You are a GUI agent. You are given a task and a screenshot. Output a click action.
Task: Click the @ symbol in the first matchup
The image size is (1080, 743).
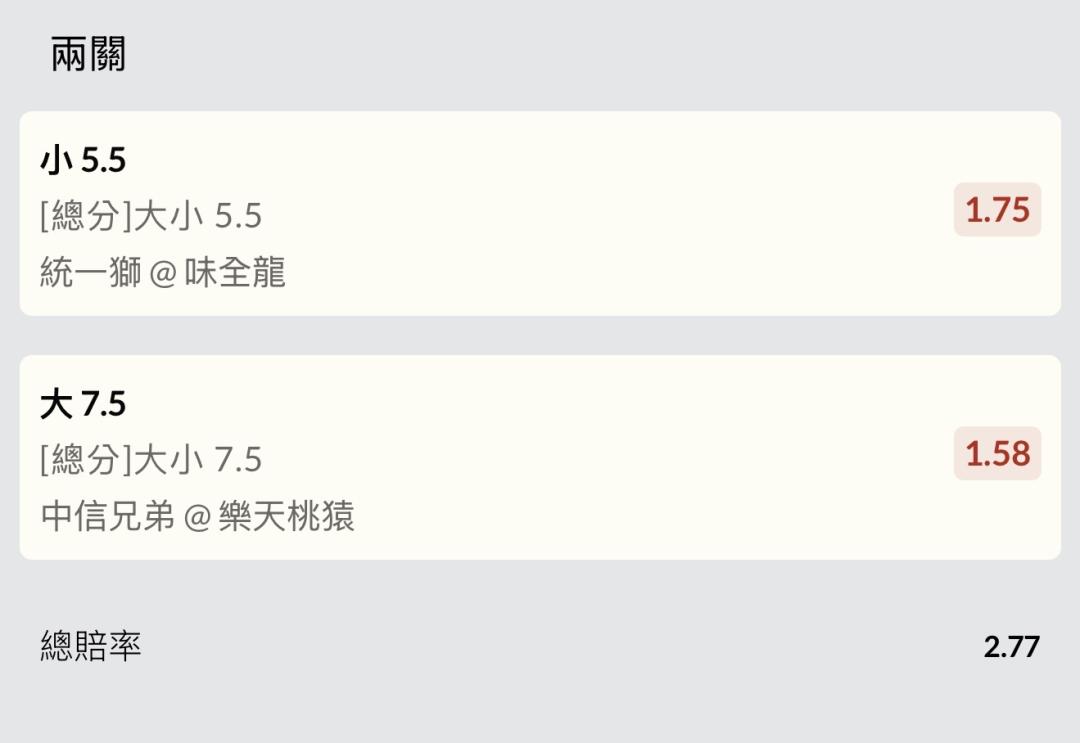click(x=163, y=273)
